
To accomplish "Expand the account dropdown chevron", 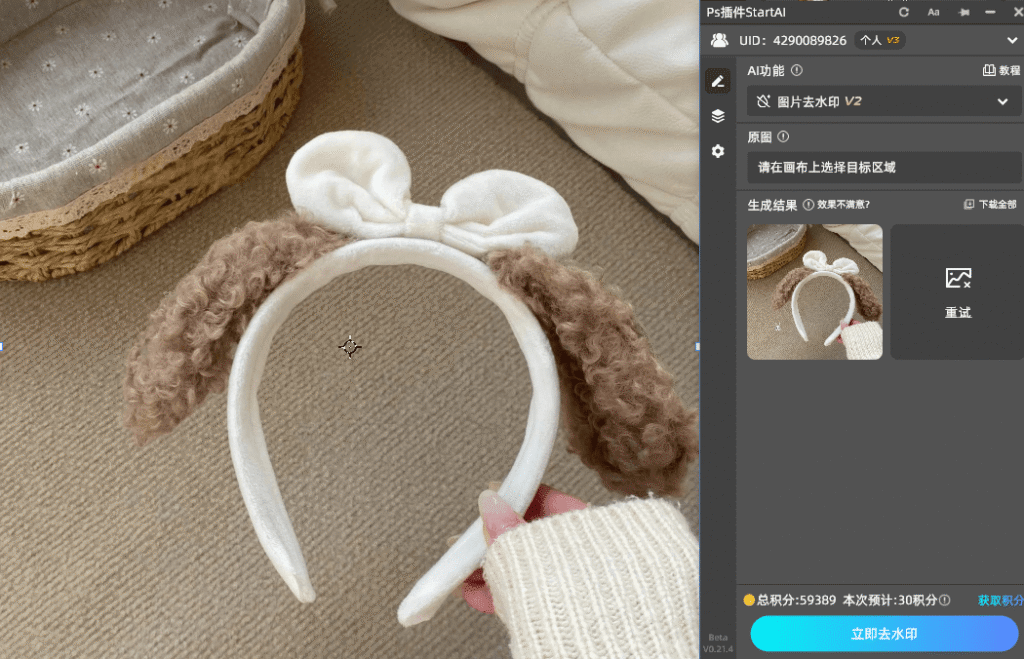I will tap(1011, 41).
